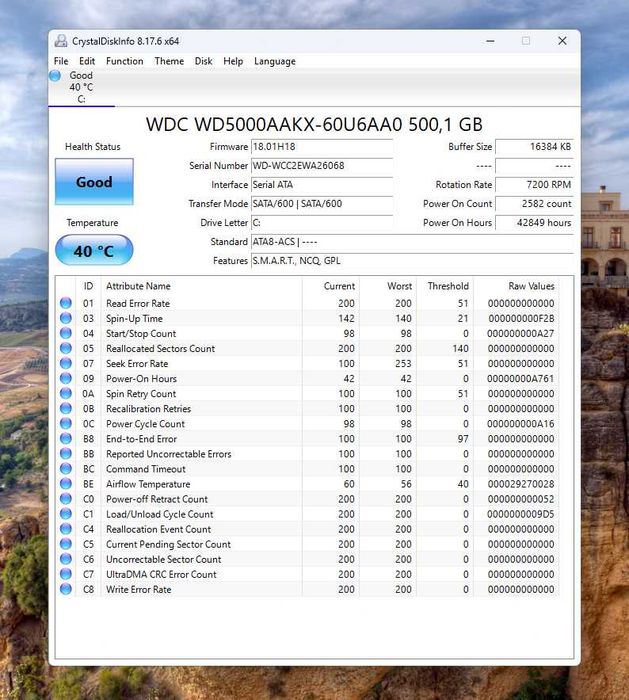Click the Standard field ATA8-ACS
The height and width of the screenshot is (700, 629).
click(x=412, y=242)
